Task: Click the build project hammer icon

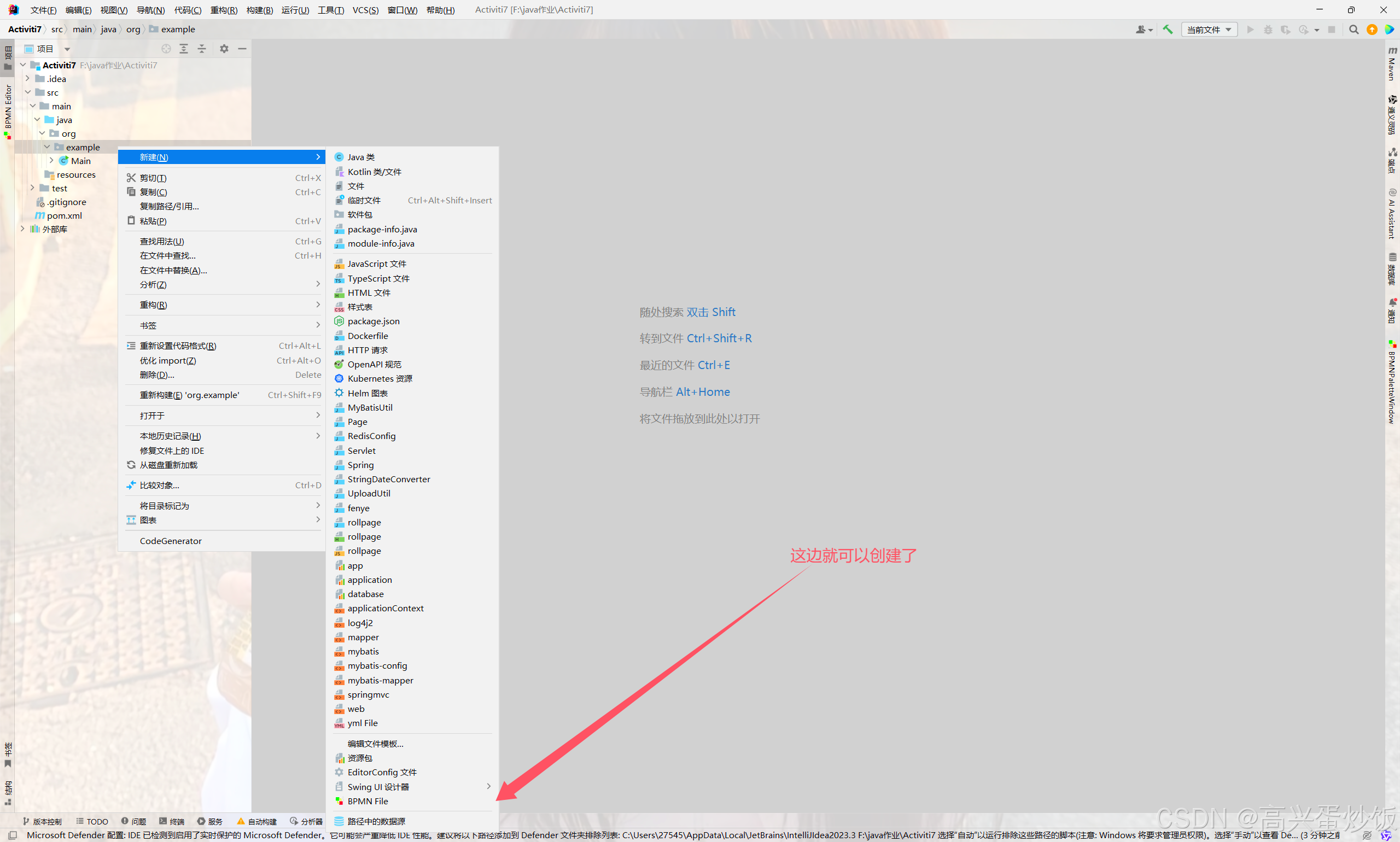Action: coord(1168,30)
